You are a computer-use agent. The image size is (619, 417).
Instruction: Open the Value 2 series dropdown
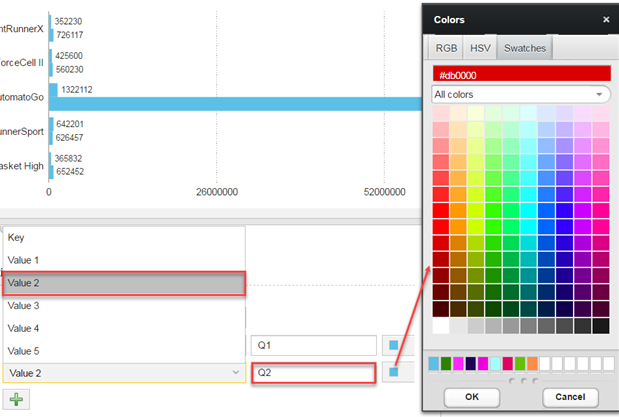point(123,373)
